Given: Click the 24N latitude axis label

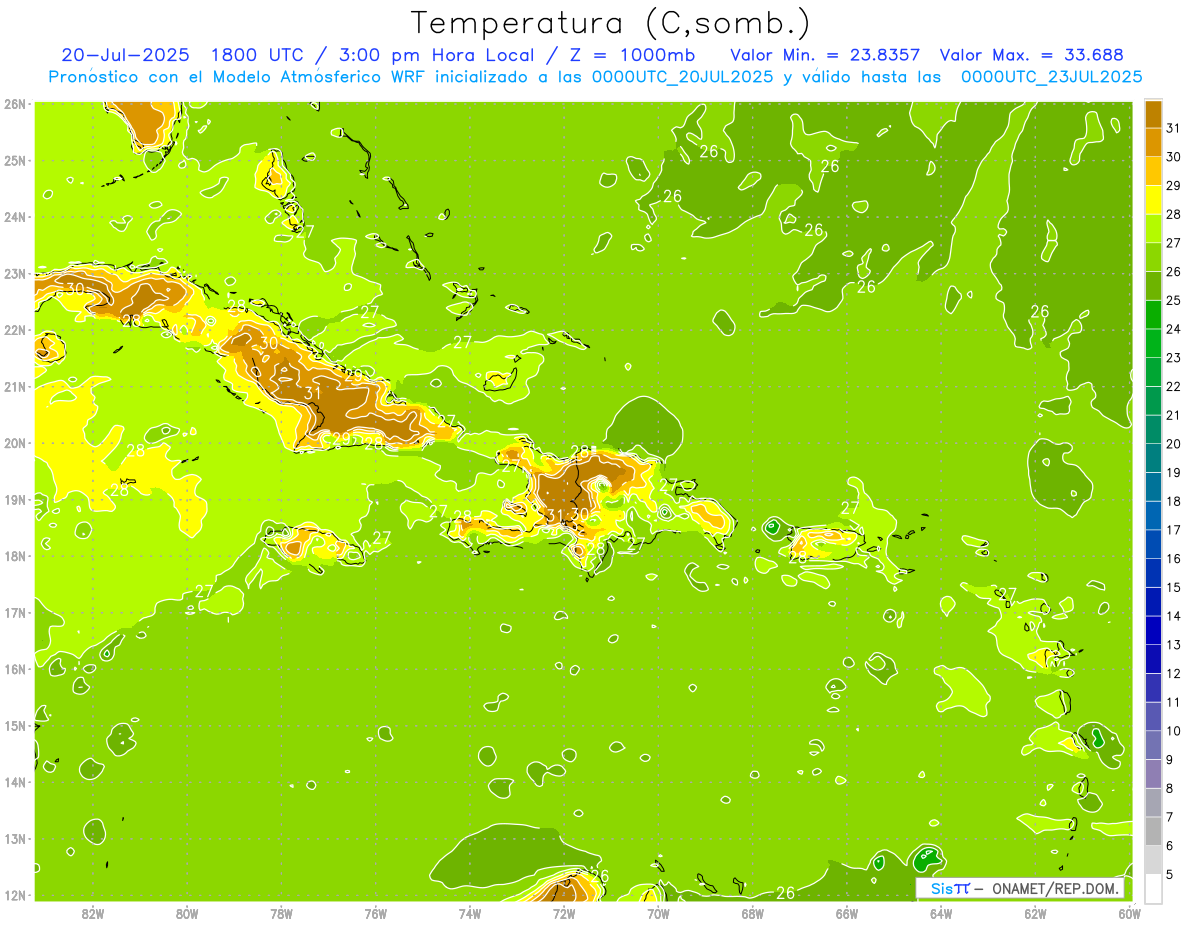Looking at the screenshot, I should (x=16, y=217).
